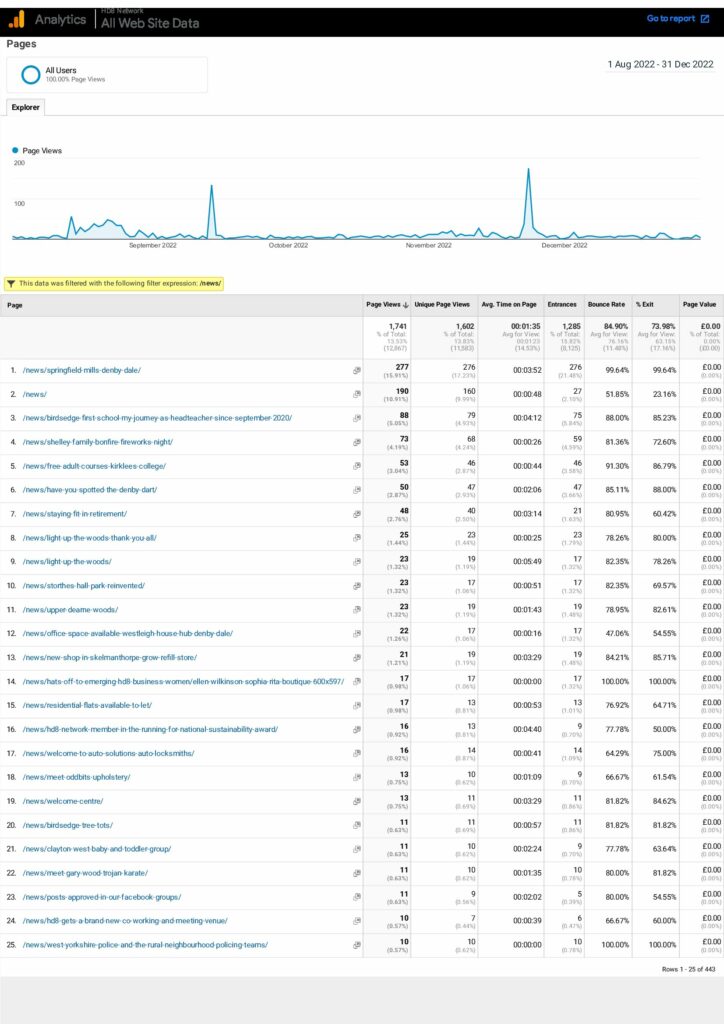Click the Go to report link
This screenshot has height=1024, width=724.
(x=670, y=19)
